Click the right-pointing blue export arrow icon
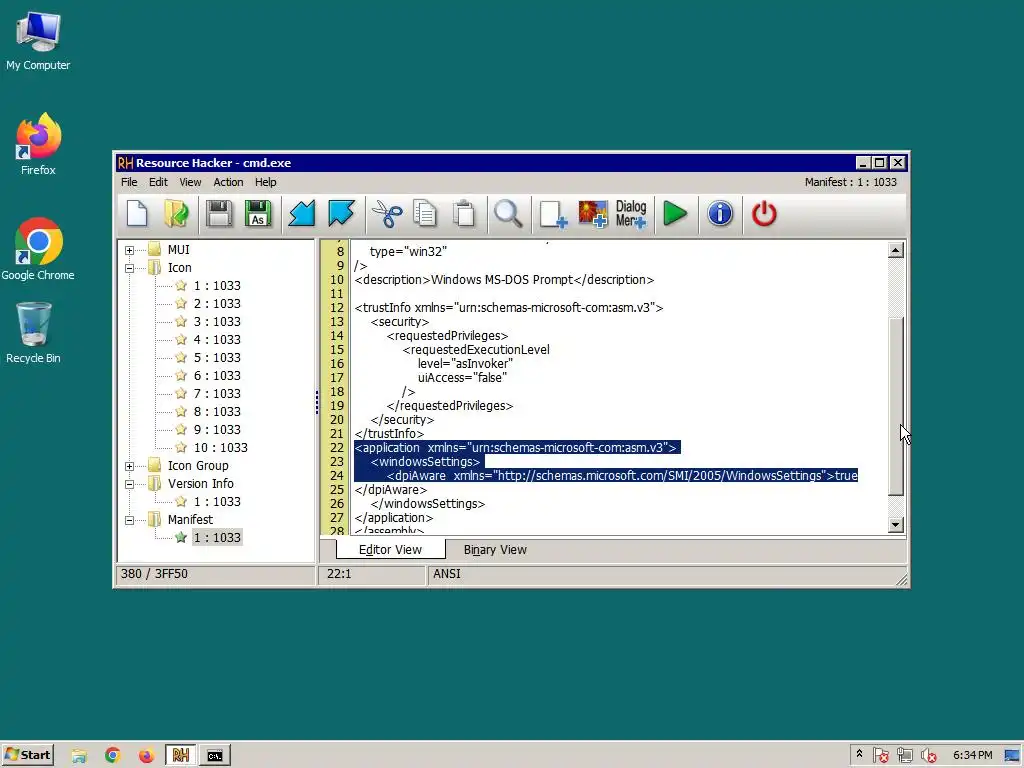The height and width of the screenshot is (768, 1024). [x=341, y=214]
